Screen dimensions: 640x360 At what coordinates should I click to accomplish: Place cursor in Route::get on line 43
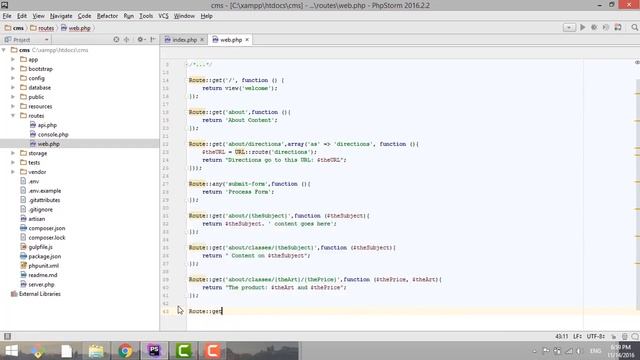click(205, 311)
